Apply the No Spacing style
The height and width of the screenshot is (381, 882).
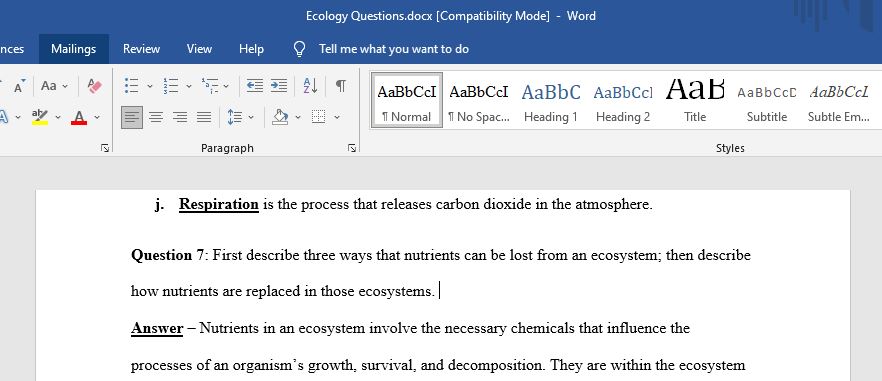(479, 100)
